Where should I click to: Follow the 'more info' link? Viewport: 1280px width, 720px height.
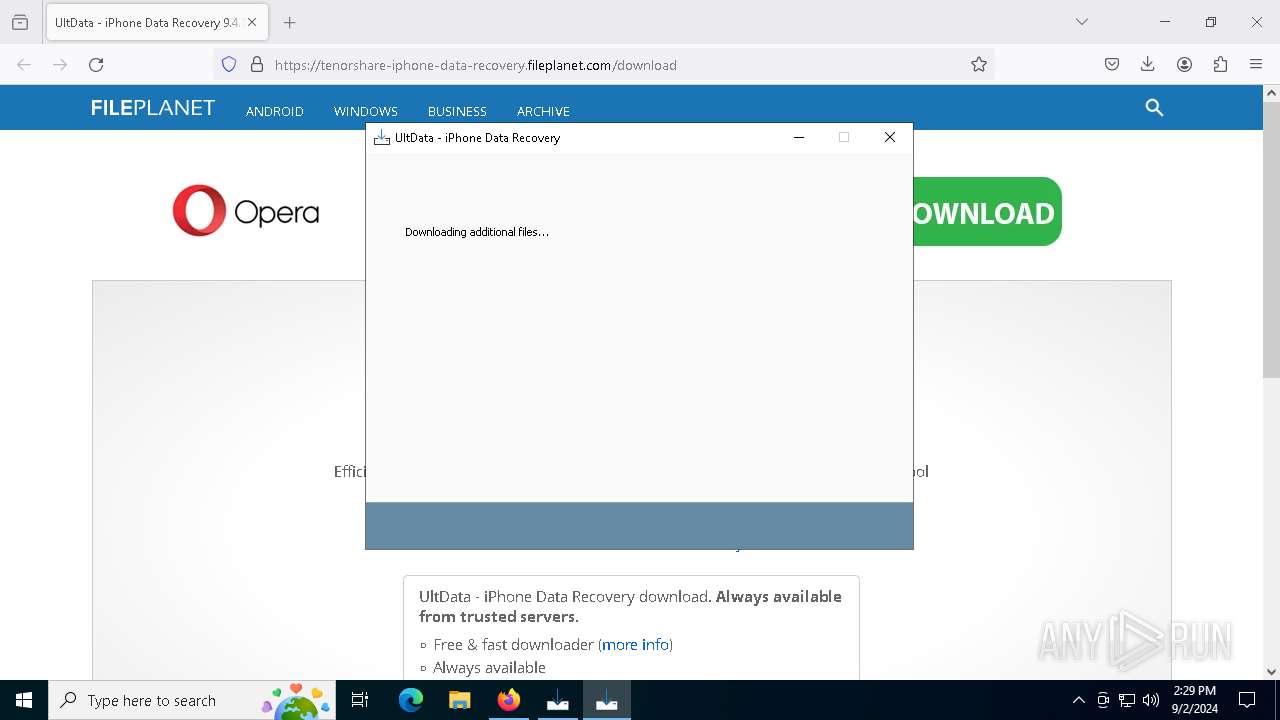click(635, 644)
